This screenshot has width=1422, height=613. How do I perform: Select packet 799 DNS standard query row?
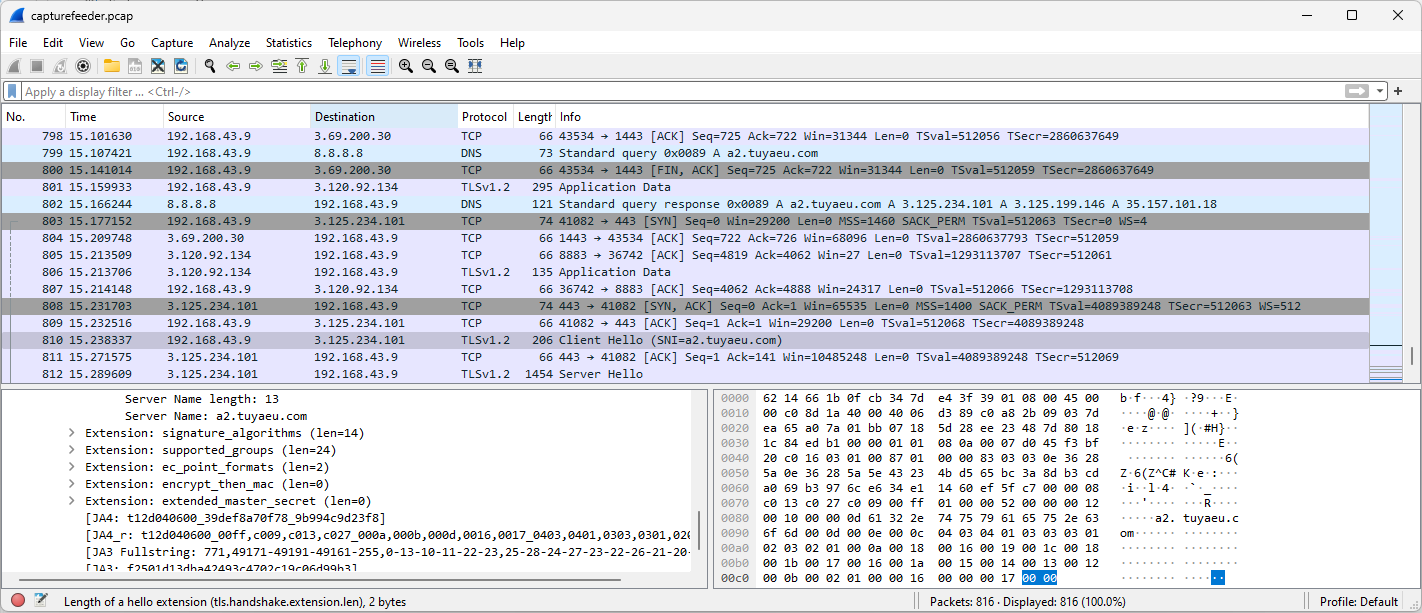tap(684, 153)
